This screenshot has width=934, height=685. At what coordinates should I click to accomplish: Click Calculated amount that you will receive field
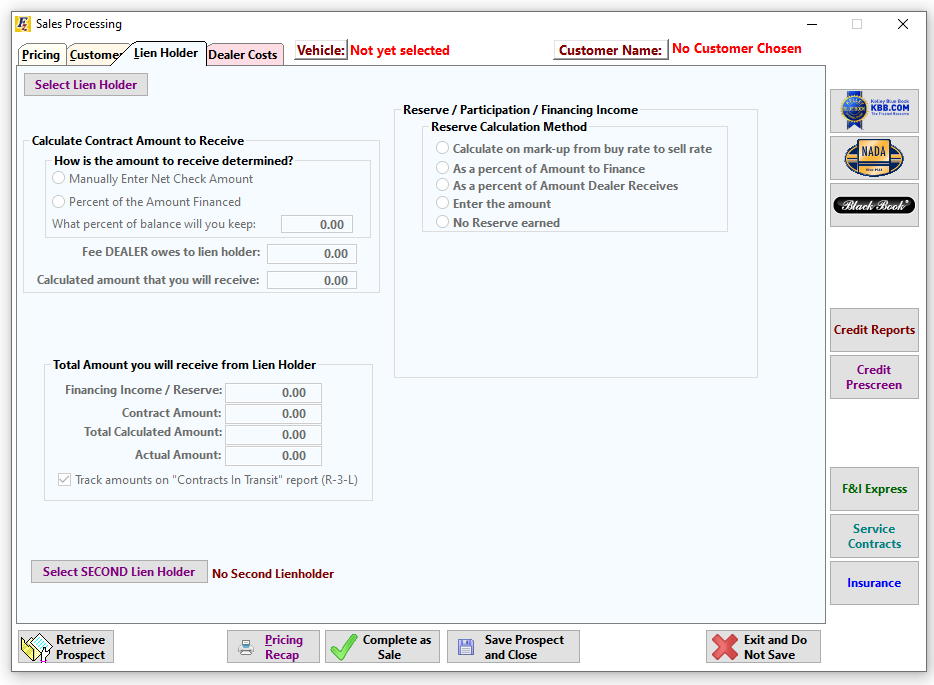coord(312,281)
